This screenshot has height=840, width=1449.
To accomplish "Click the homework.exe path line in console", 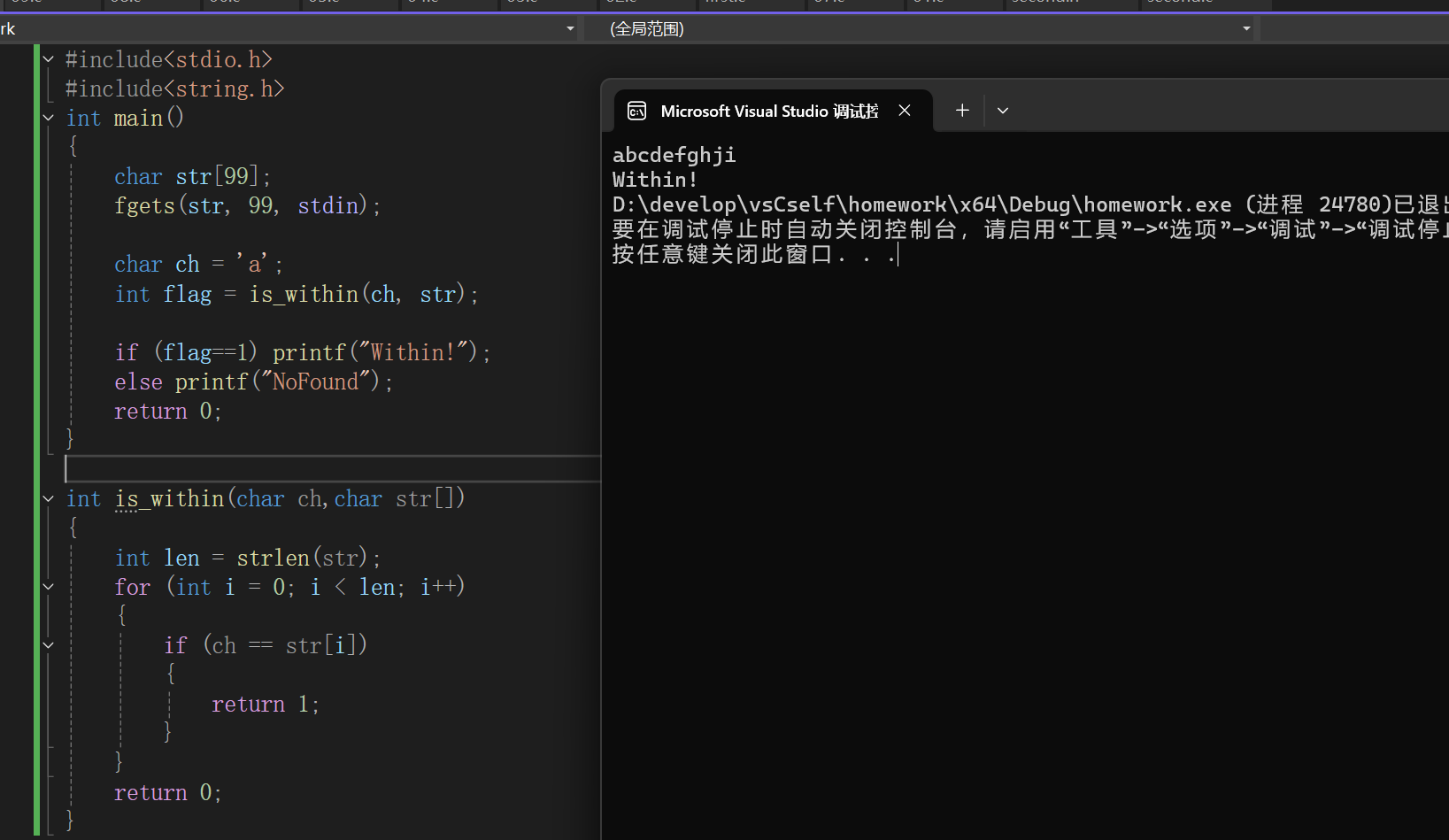I will pyautogui.click(x=1030, y=204).
